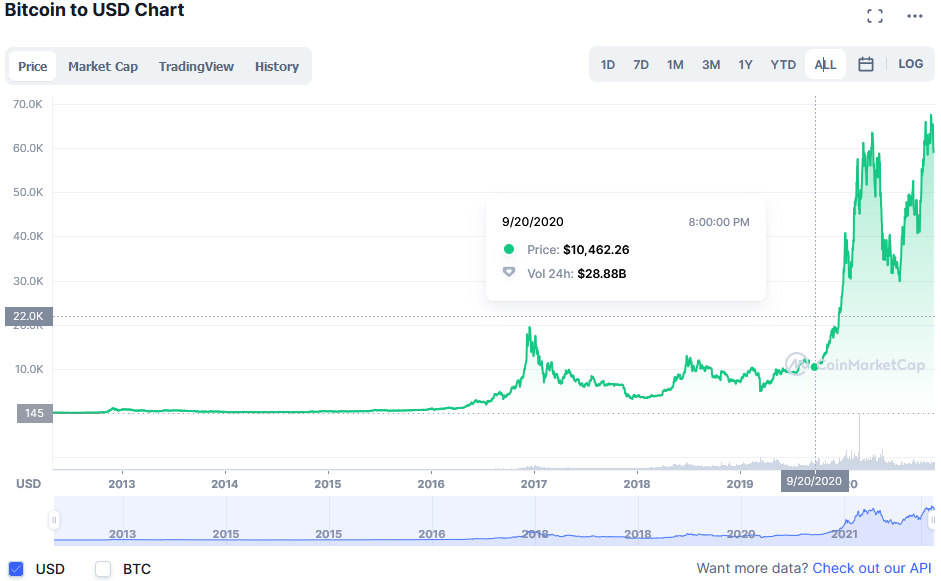Follow the Check out our API link

tap(871, 568)
